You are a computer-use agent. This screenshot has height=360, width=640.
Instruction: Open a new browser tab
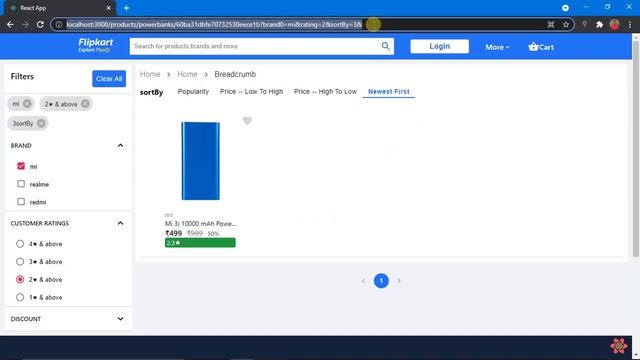[126, 8]
